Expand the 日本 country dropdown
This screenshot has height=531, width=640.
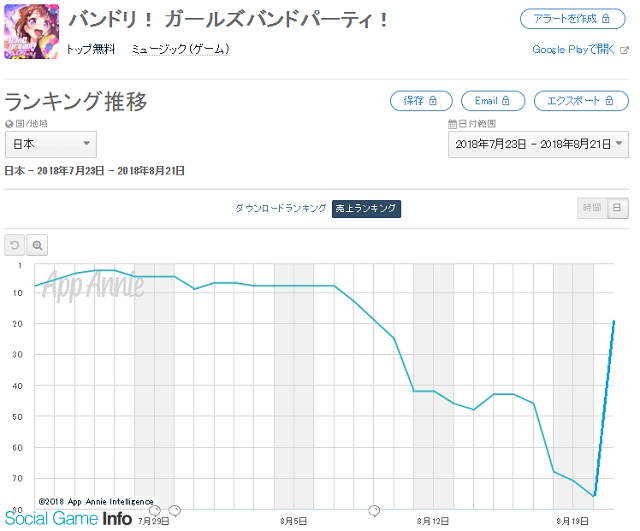pos(51,144)
